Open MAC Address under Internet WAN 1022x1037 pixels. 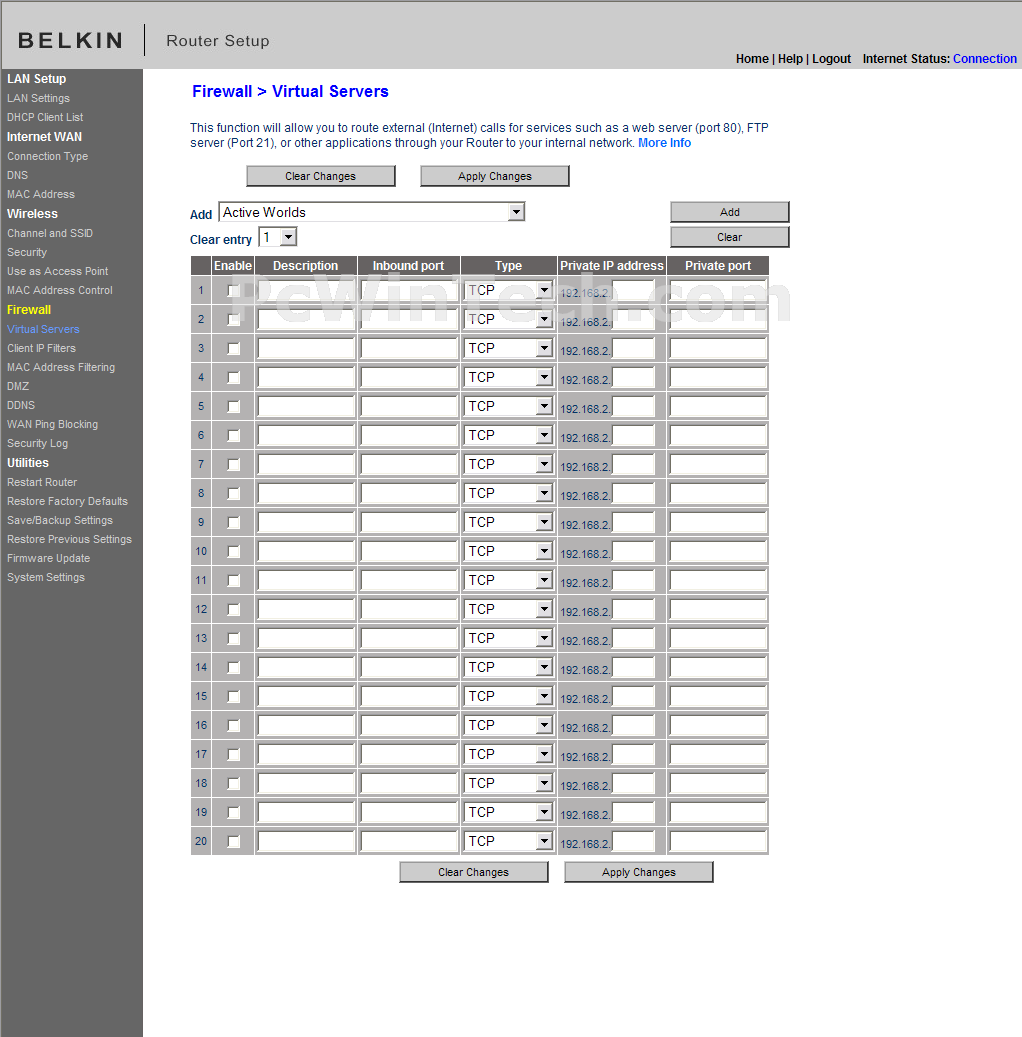(x=41, y=194)
